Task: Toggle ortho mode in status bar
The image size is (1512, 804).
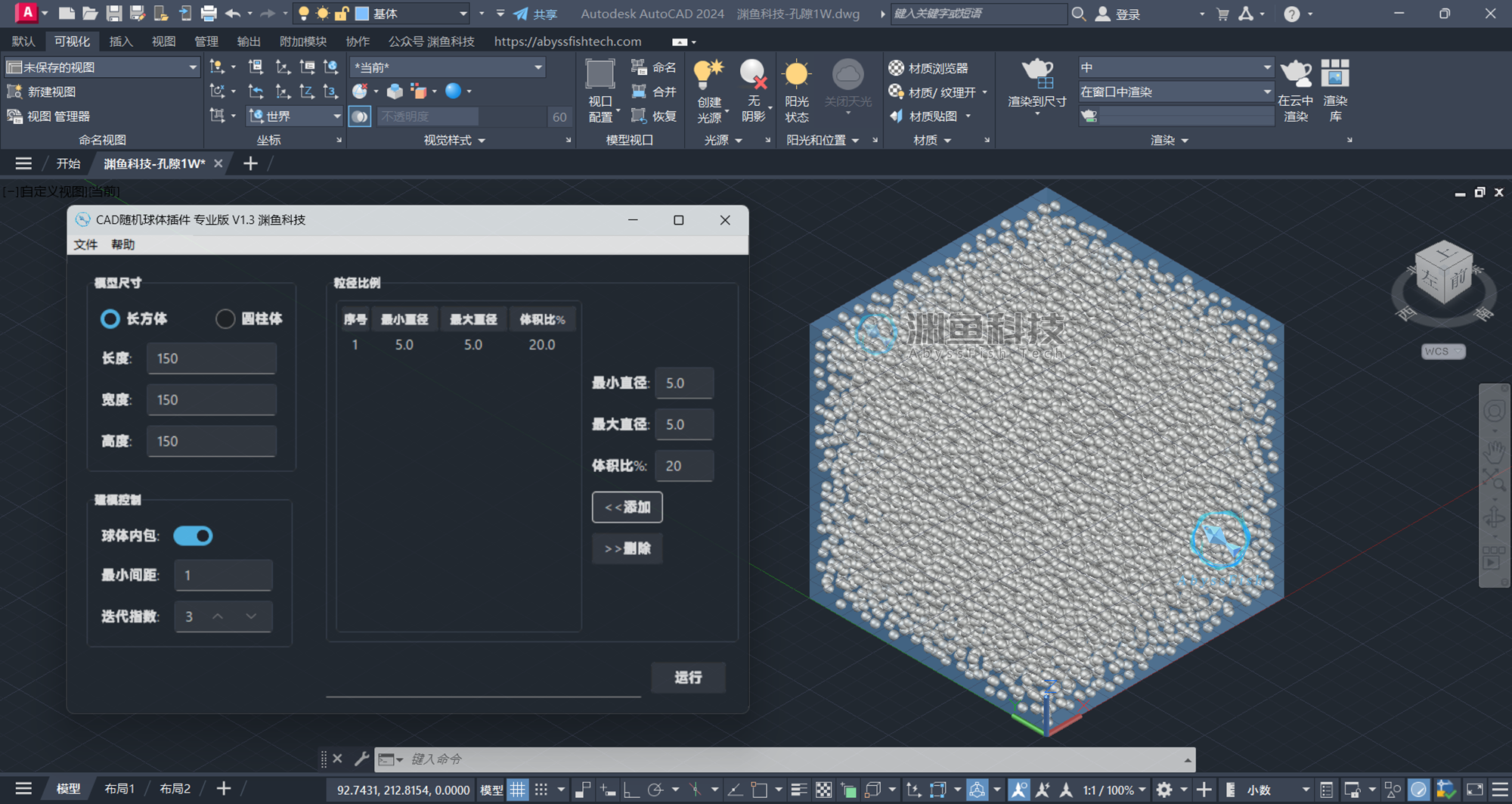Action: pos(631,790)
